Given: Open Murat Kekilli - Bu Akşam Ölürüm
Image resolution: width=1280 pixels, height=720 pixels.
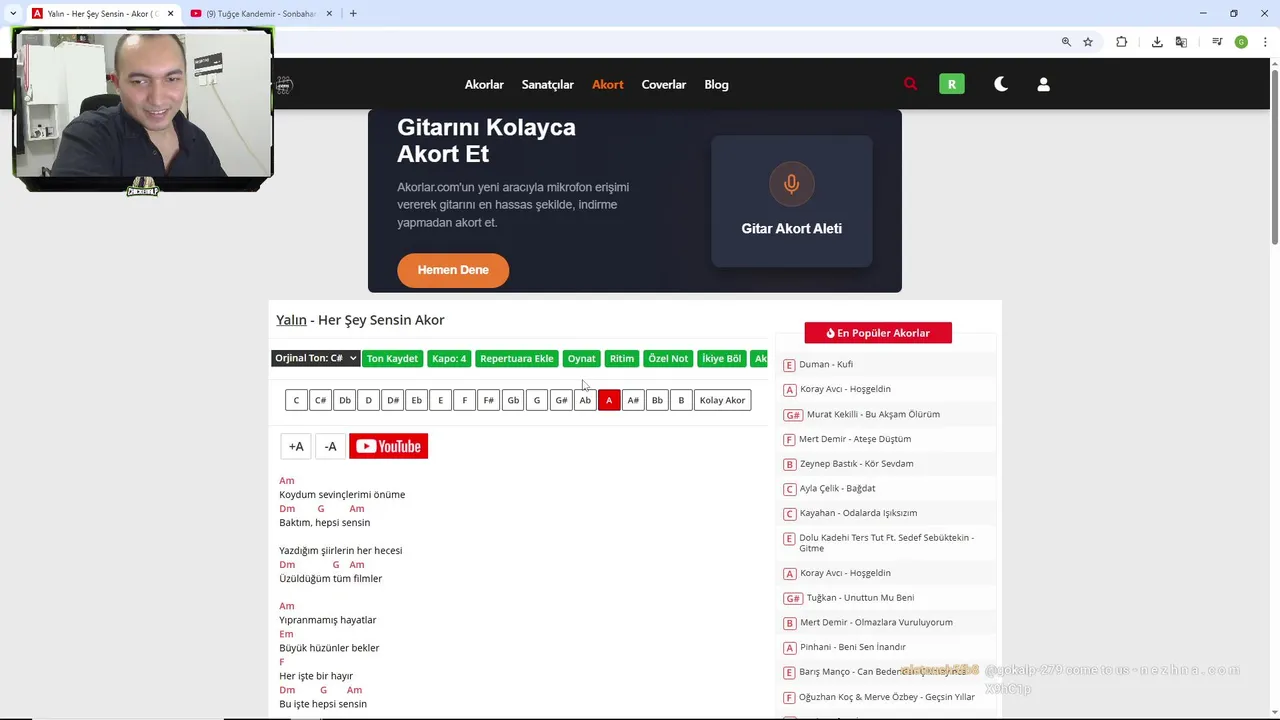Looking at the screenshot, I should coord(873,414).
